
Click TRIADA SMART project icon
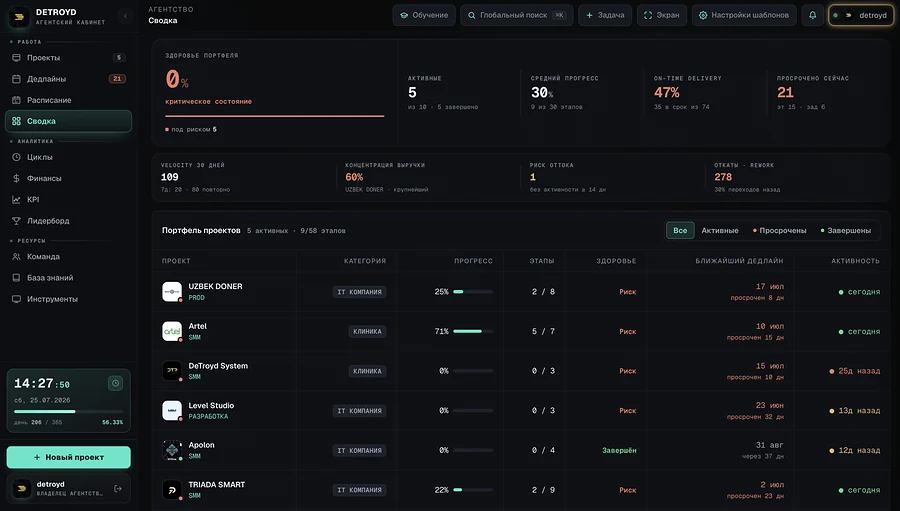[x=172, y=490]
